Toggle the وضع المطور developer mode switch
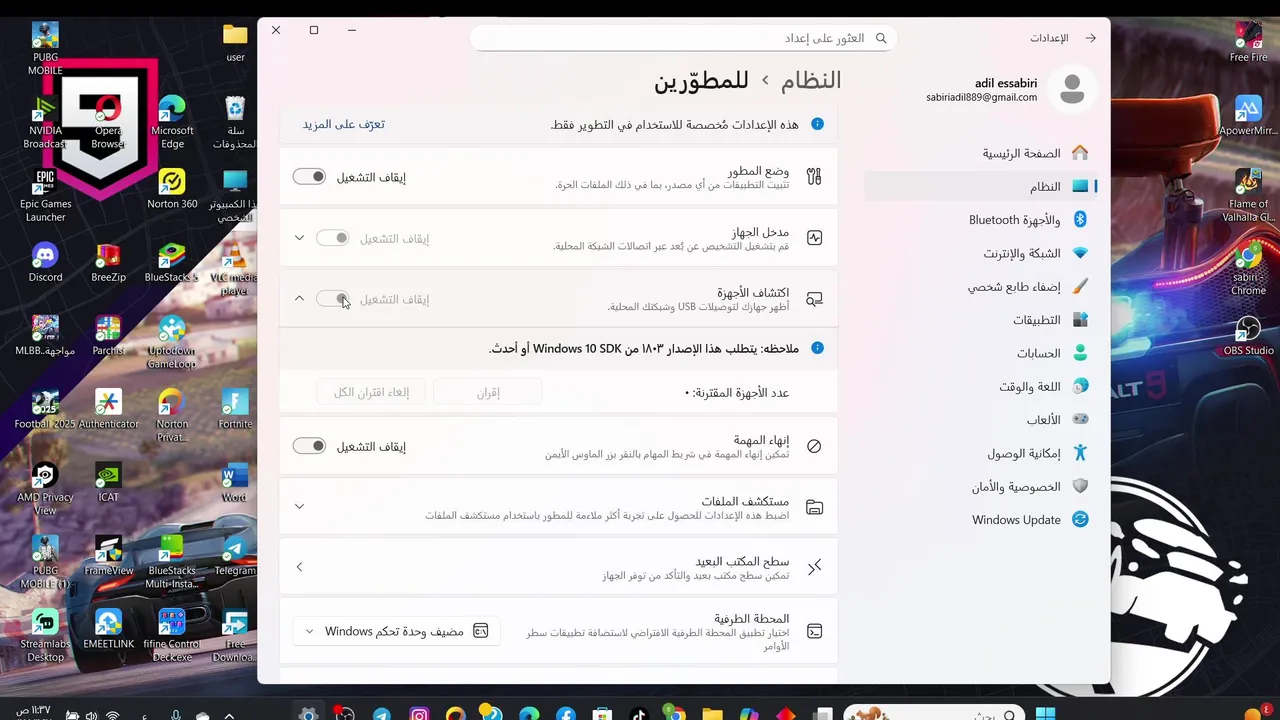This screenshot has height=720, width=1280. (x=309, y=177)
